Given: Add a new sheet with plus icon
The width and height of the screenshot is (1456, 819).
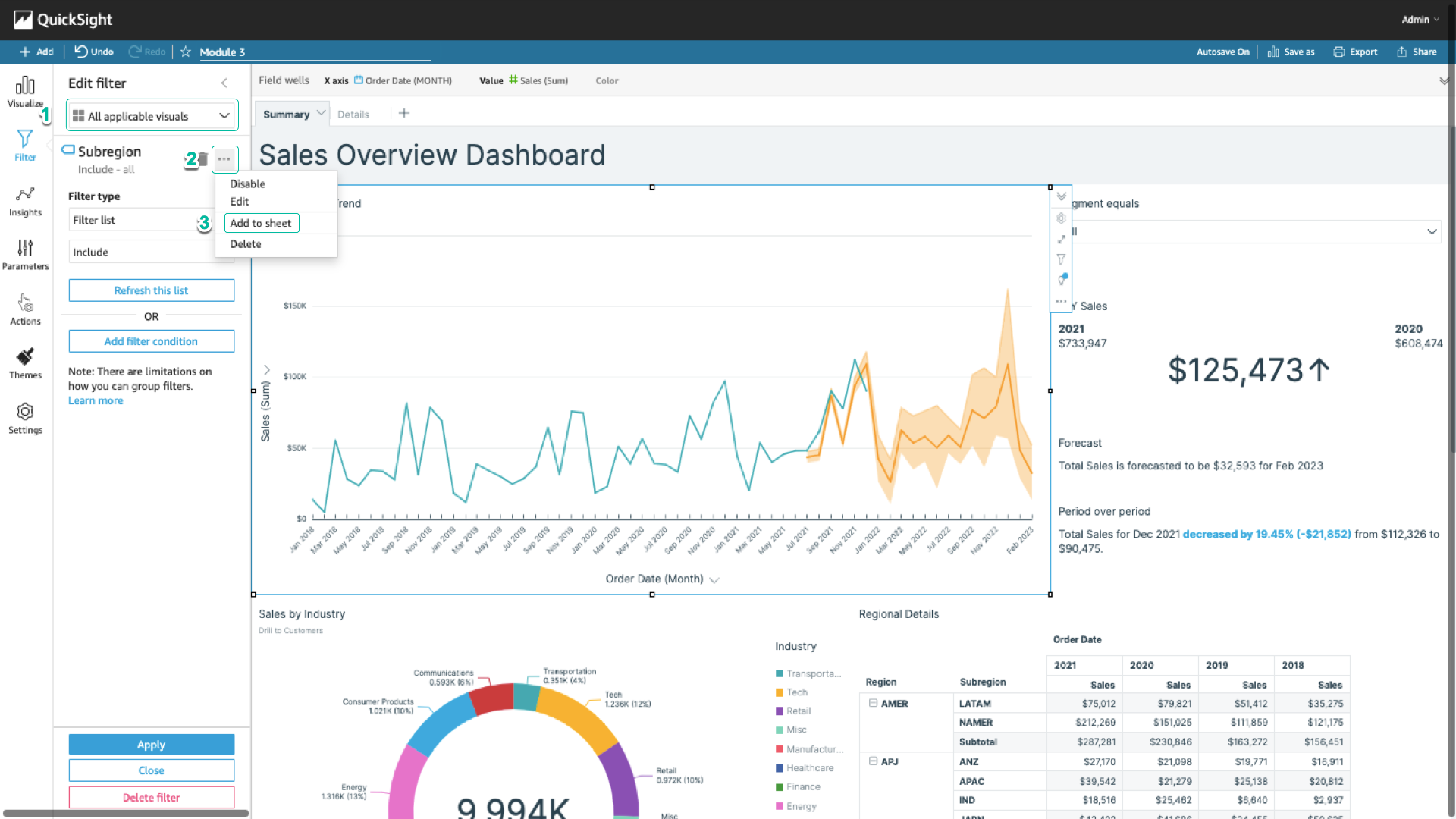Looking at the screenshot, I should pos(404,114).
